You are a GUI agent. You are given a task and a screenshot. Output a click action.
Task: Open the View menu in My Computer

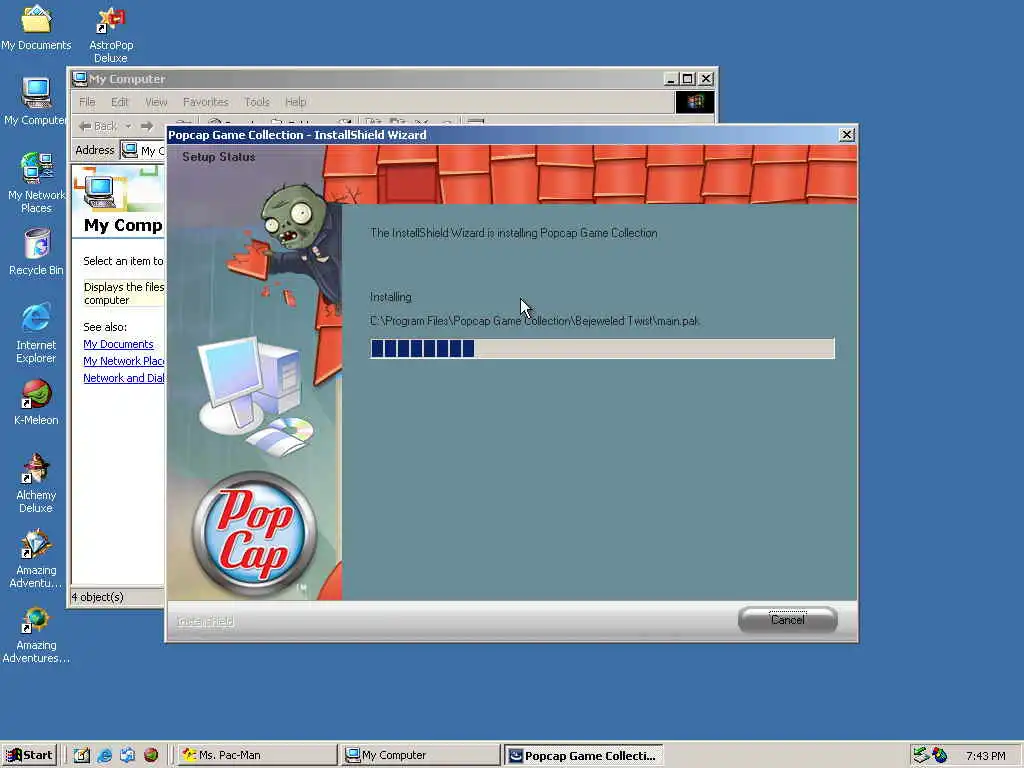click(156, 102)
